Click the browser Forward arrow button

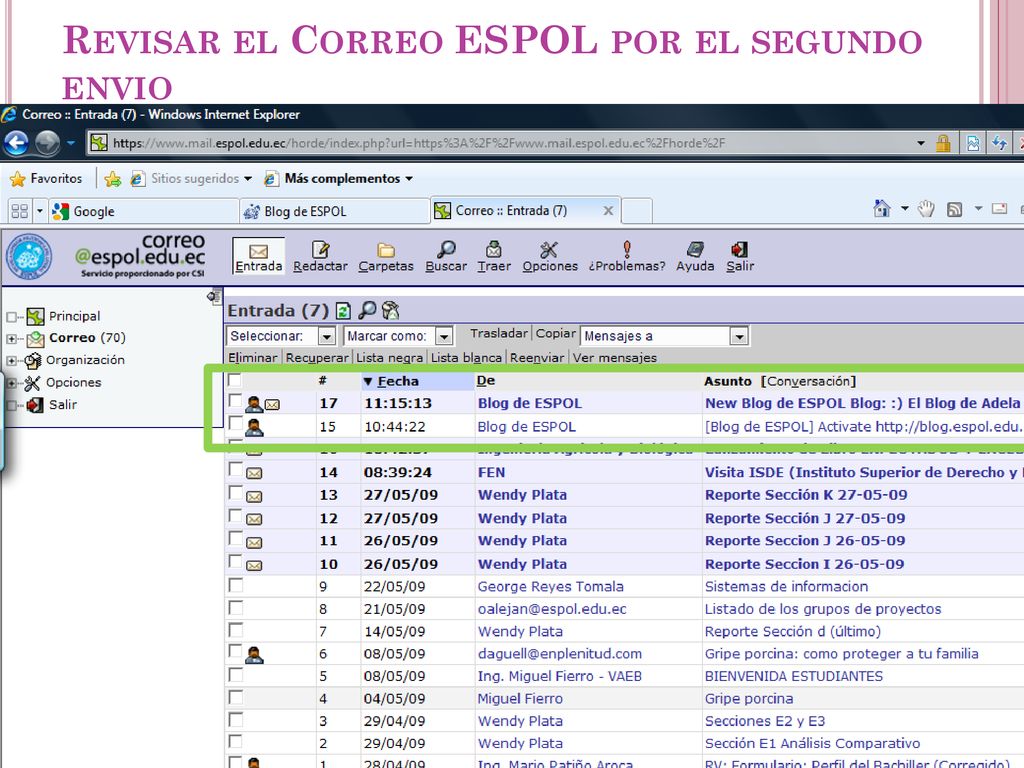pos(47,143)
